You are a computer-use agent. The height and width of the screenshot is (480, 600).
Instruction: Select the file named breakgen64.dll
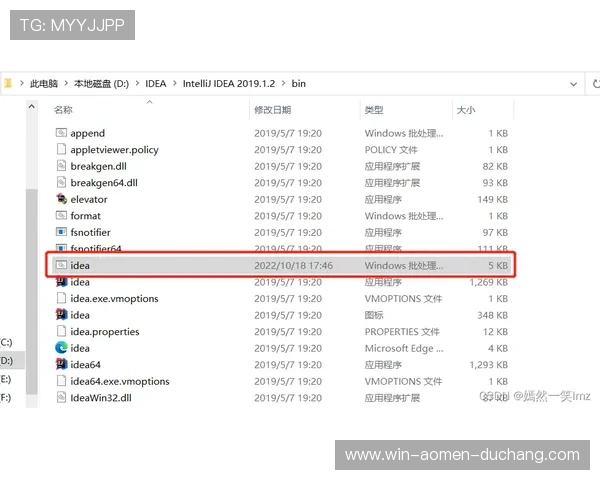tap(104, 183)
